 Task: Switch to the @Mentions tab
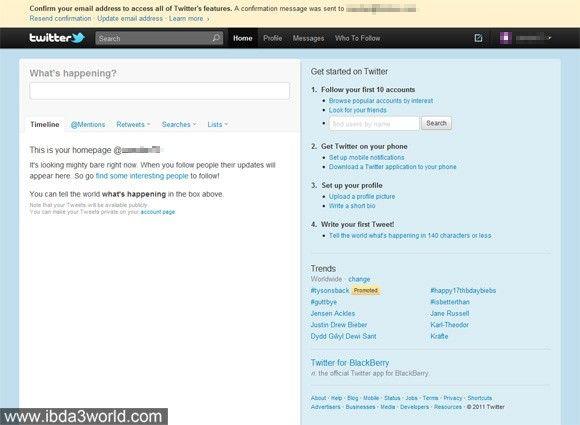click(x=88, y=125)
